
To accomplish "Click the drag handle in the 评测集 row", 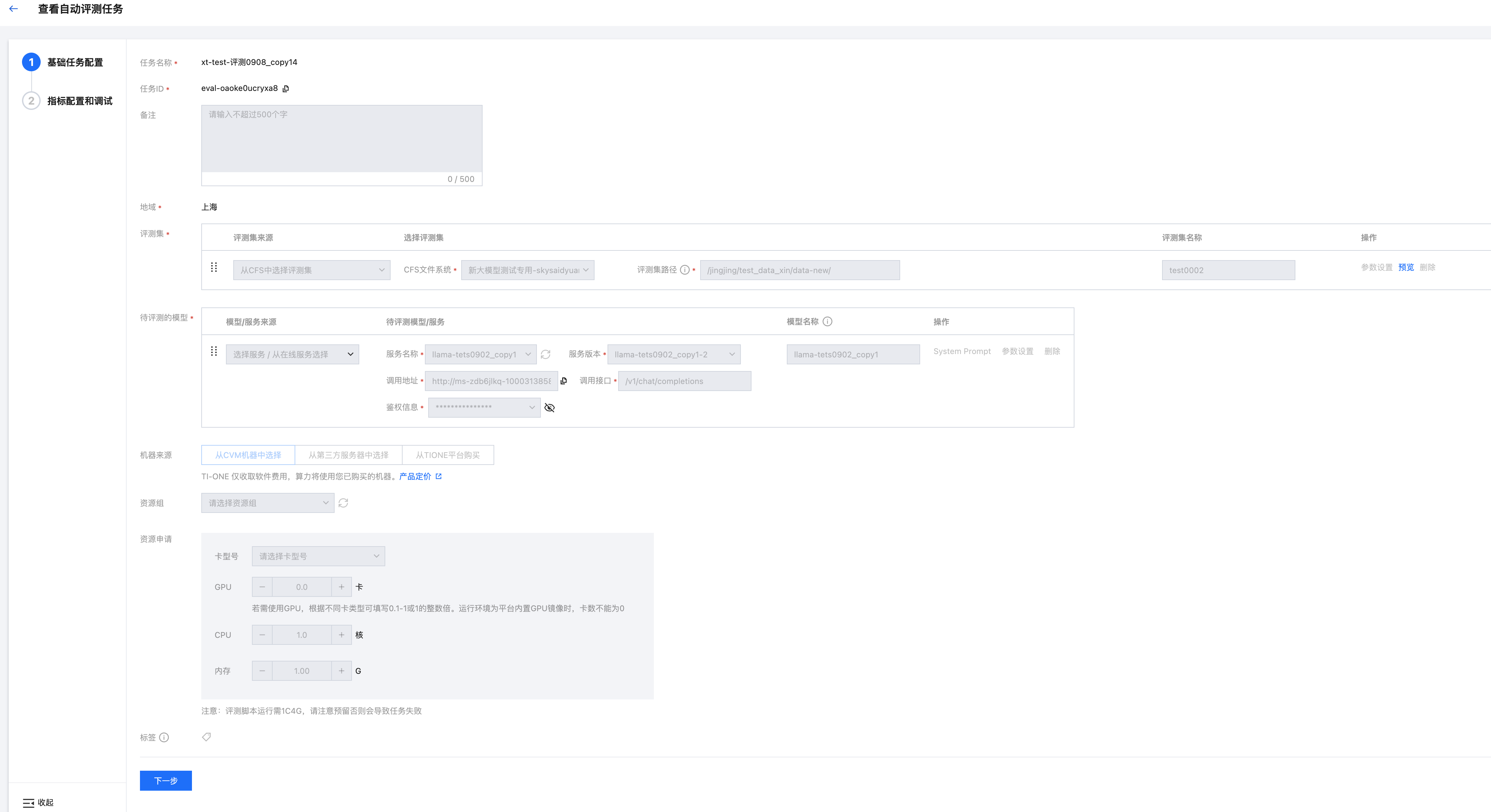I will (x=214, y=267).
